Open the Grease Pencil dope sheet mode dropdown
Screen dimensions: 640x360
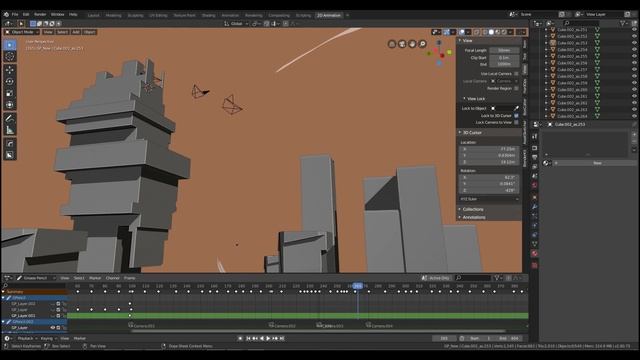tap(36, 278)
